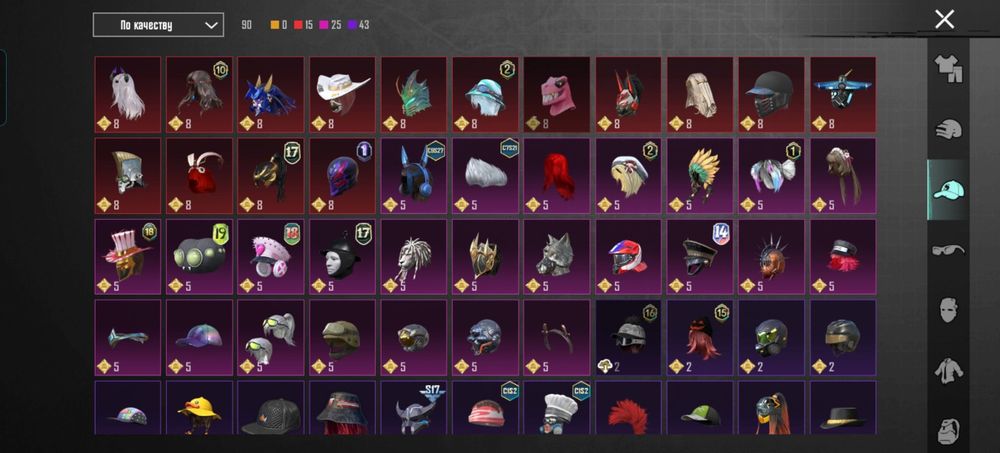Open the "По качеству" sort dropdown
Screen dimensions: 1000x453
coord(158,25)
